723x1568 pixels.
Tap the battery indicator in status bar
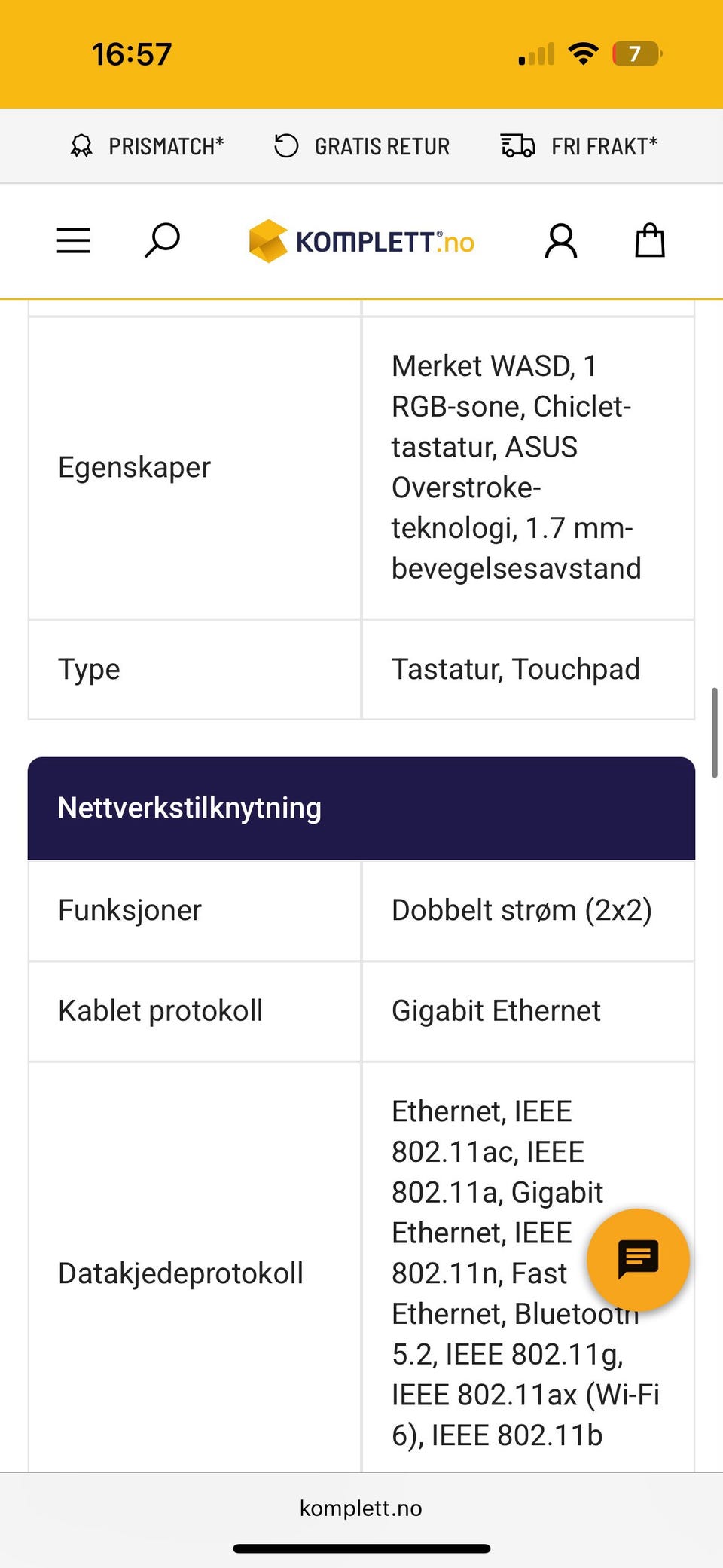pyautogui.click(x=636, y=54)
